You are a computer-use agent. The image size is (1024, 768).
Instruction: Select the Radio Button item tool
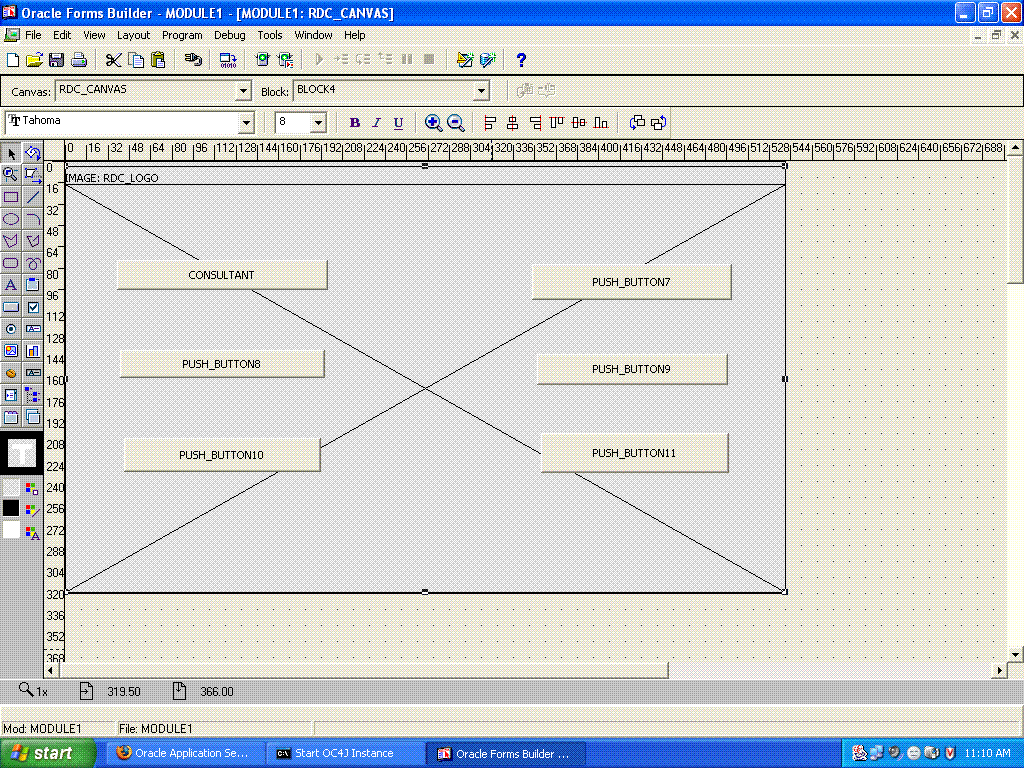(11, 329)
